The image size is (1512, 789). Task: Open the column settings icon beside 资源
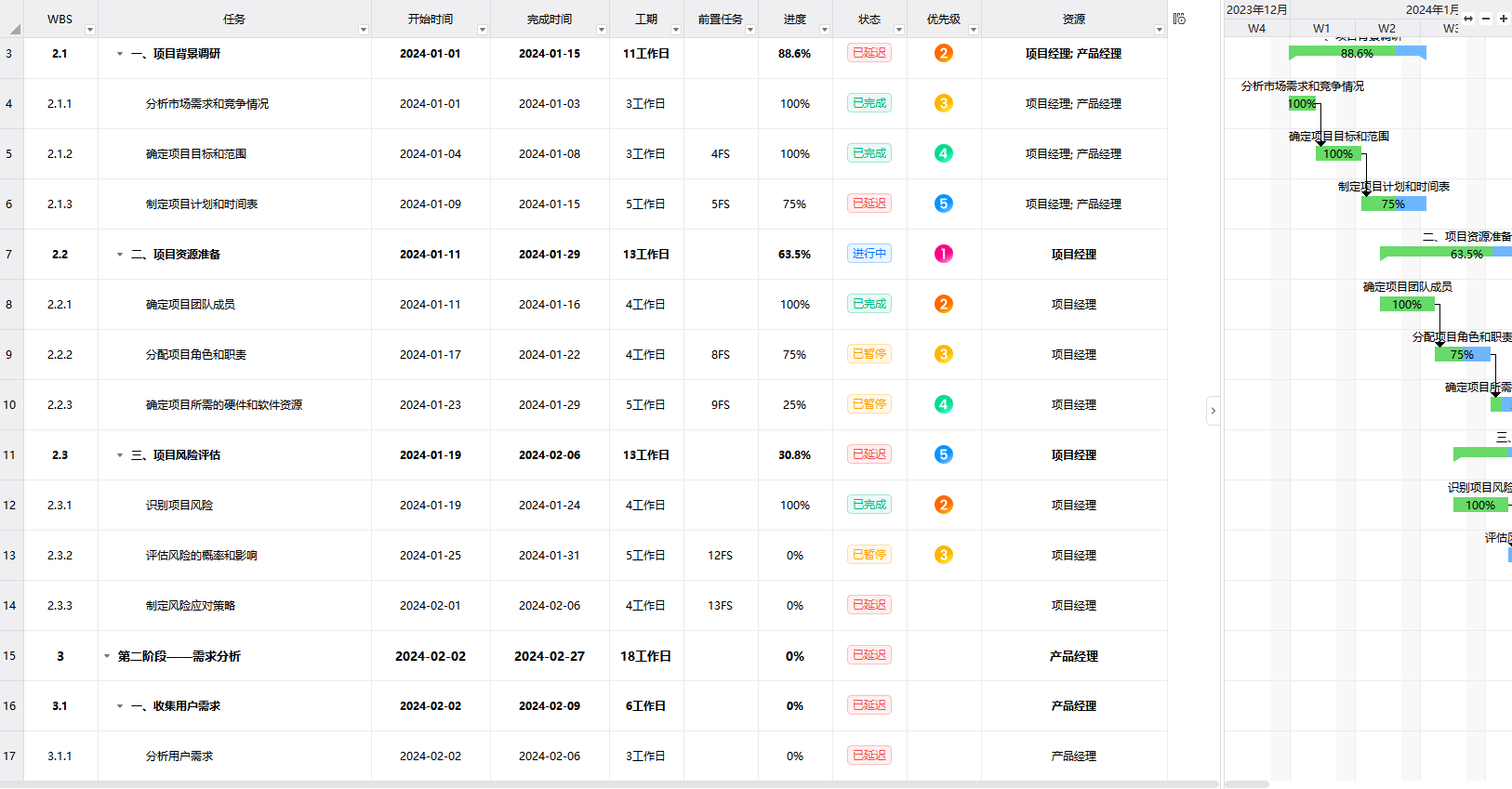1179,19
